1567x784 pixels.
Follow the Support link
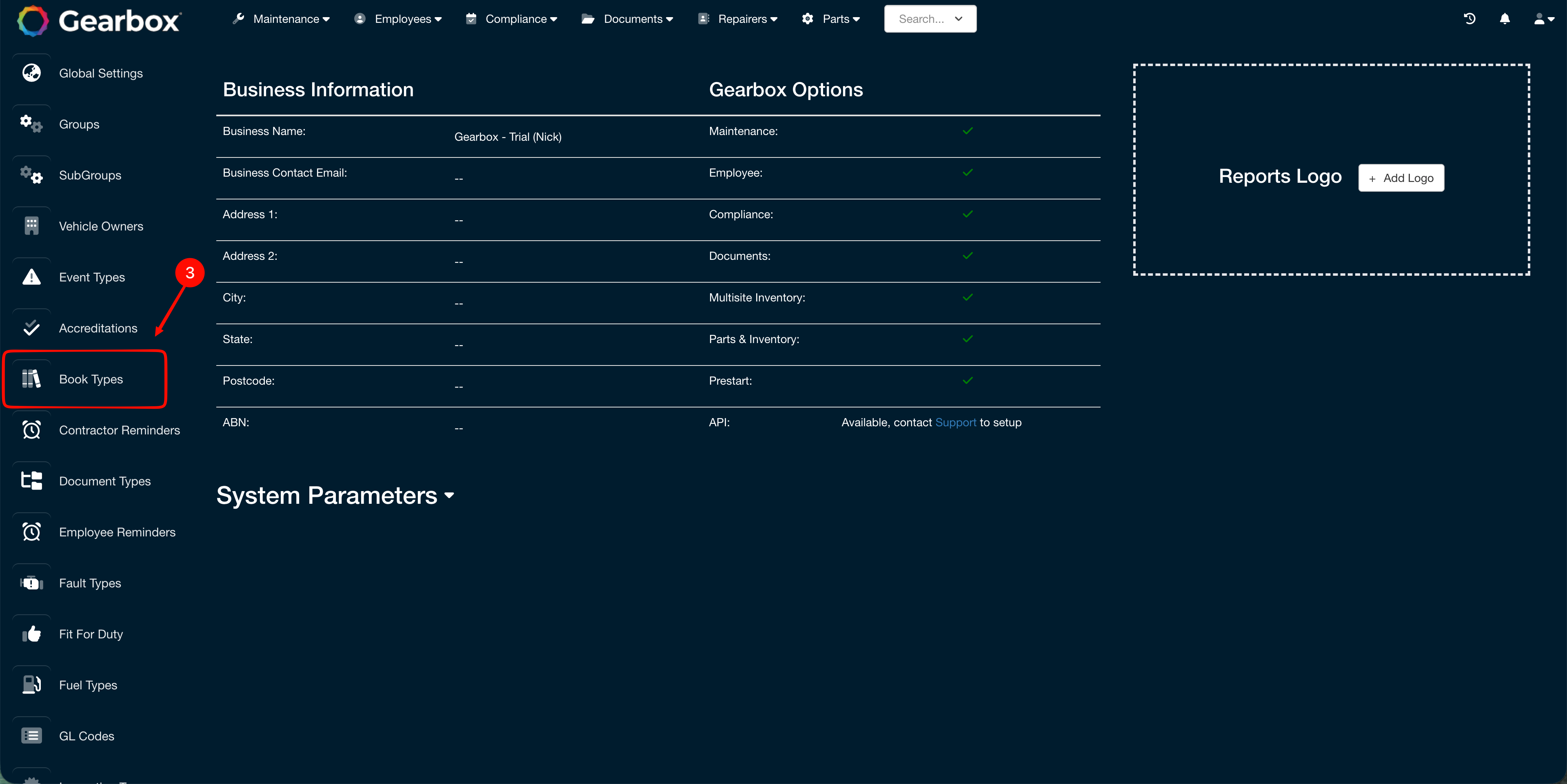point(955,422)
